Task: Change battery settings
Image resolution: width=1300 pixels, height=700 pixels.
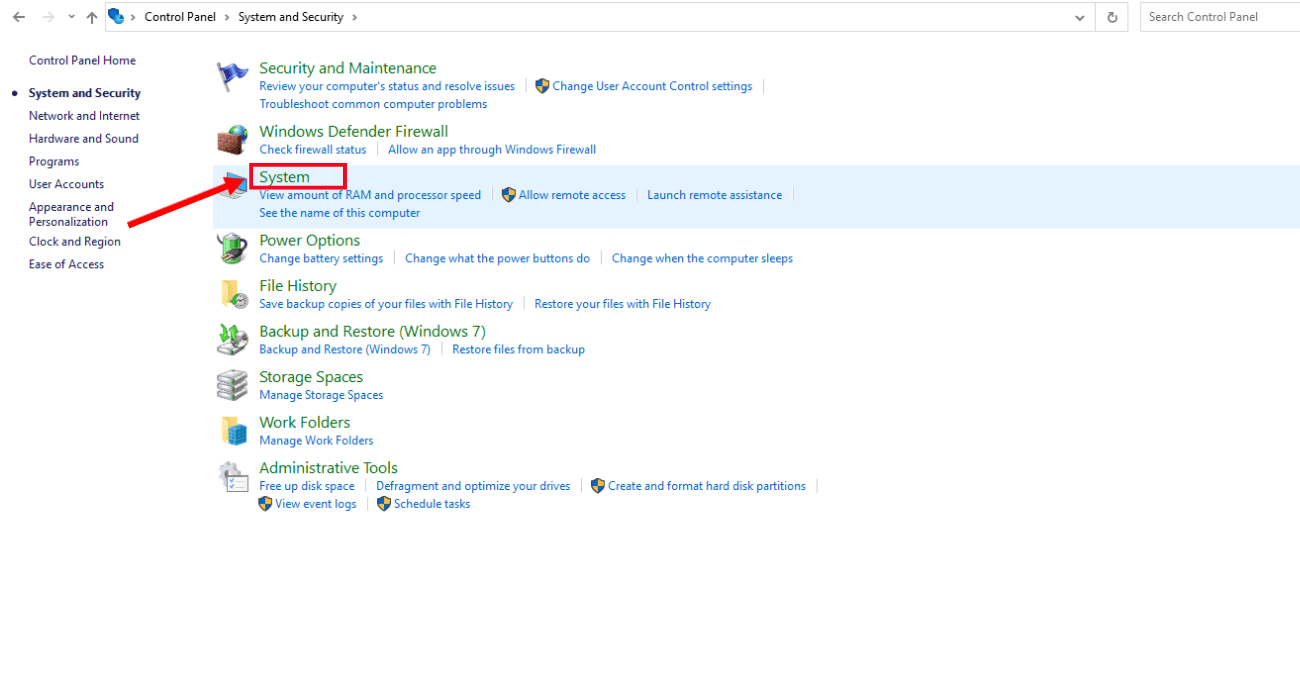Action: (x=321, y=259)
